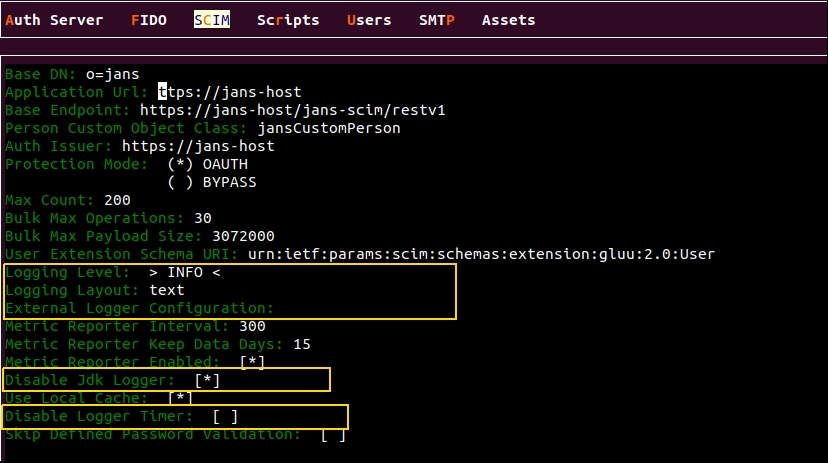Toggle Metric Reporter Enabled checkbox
828x463 pixels.
253,362
